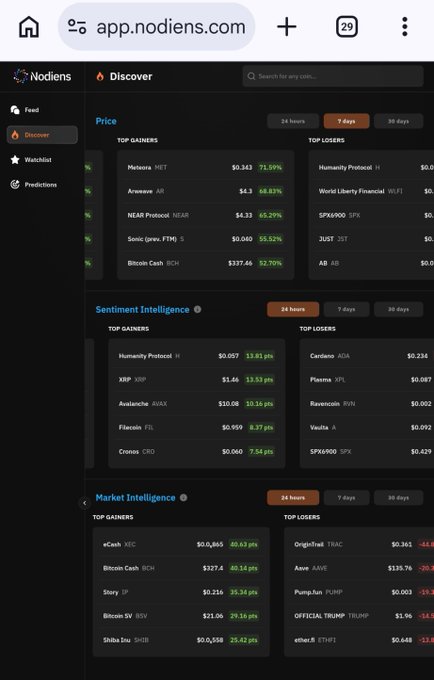Collapse the sidebar with the chevron
This screenshot has width=434, height=680.
pyautogui.click(x=85, y=503)
